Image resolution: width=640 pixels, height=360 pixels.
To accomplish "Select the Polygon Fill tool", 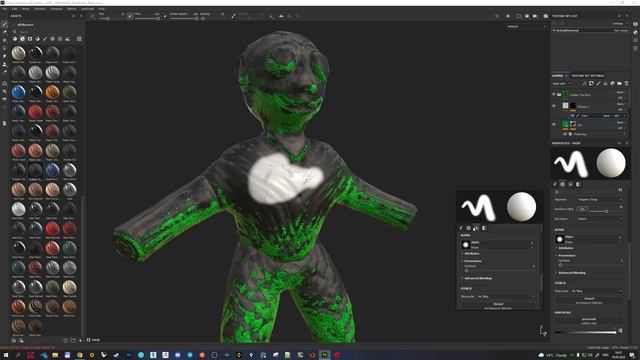I will point(4,48).
